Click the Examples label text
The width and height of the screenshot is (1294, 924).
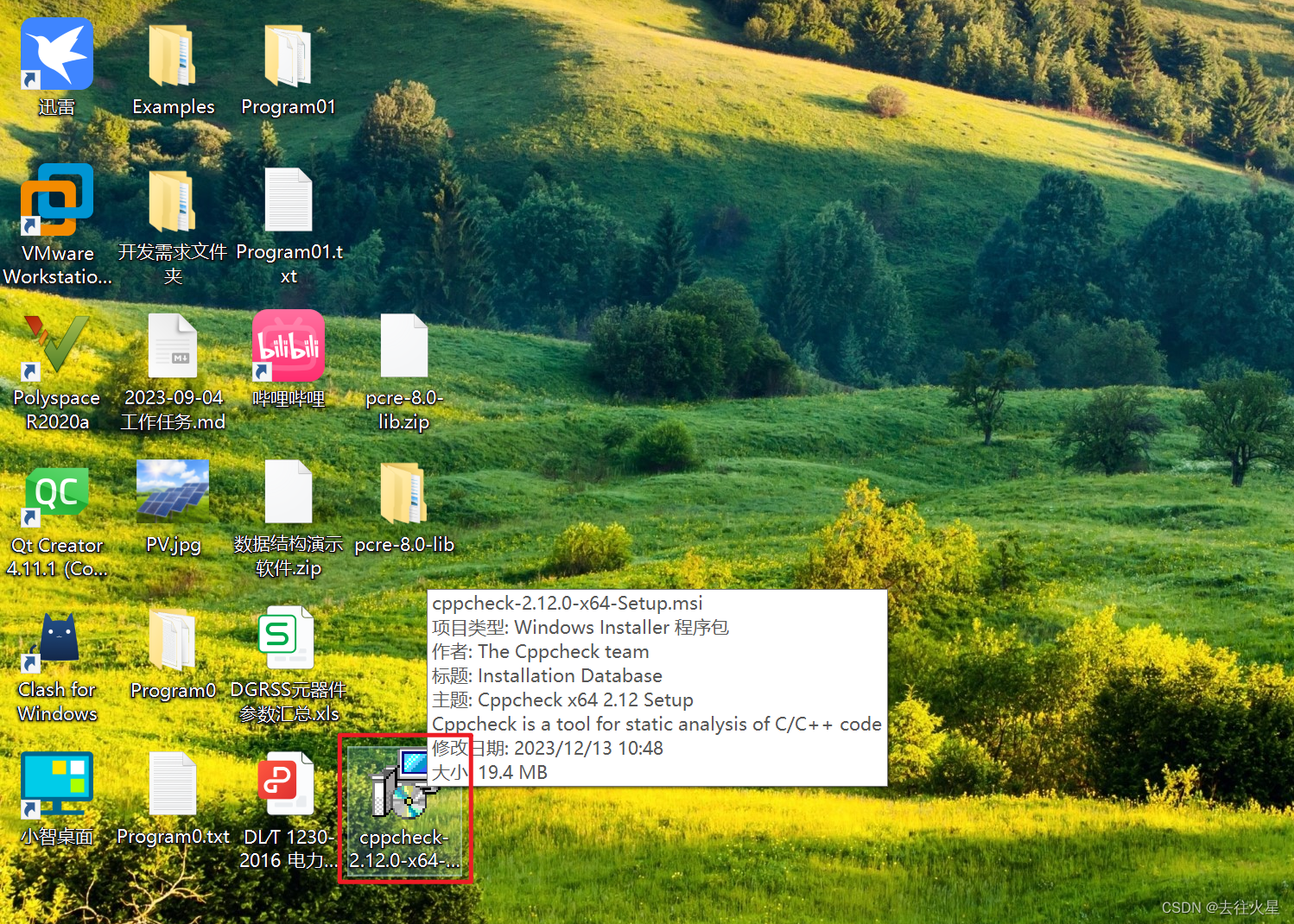[x=174, y=107]
